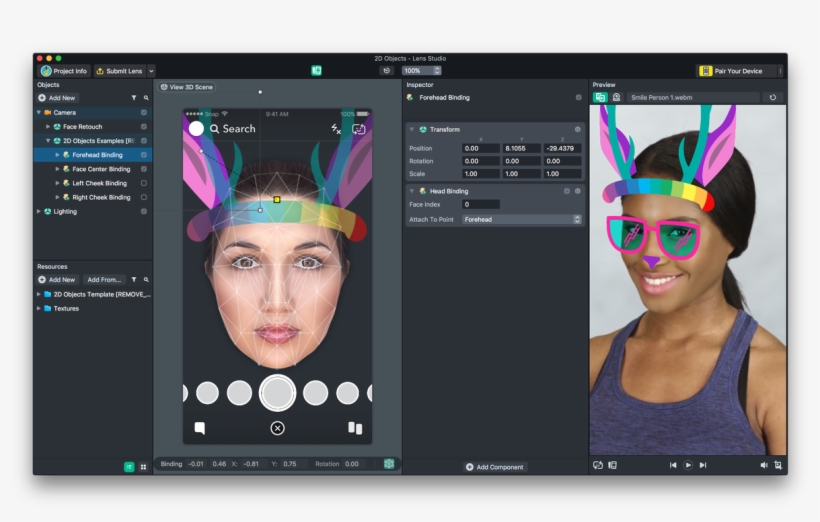The image size is (820, 522).
Task: Click Add Component
Action: tap(495, 467)
